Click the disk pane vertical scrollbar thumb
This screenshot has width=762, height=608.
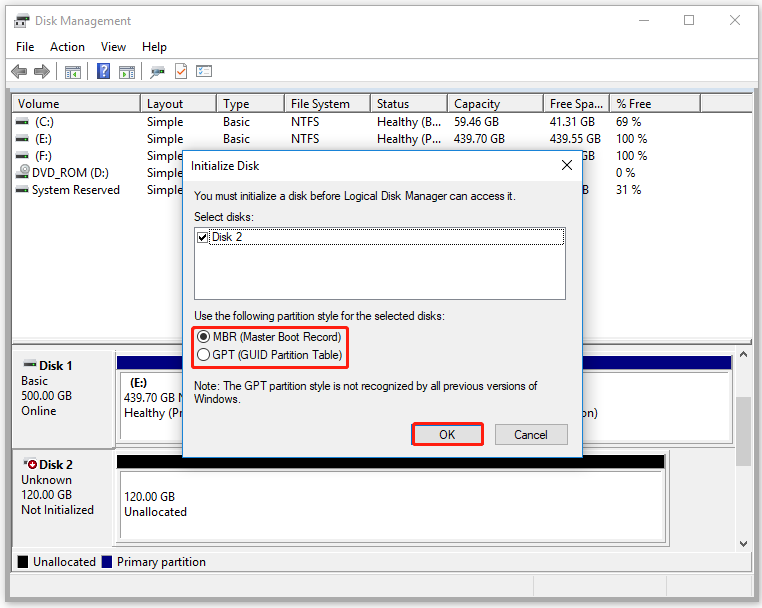[x=744, y=431]
